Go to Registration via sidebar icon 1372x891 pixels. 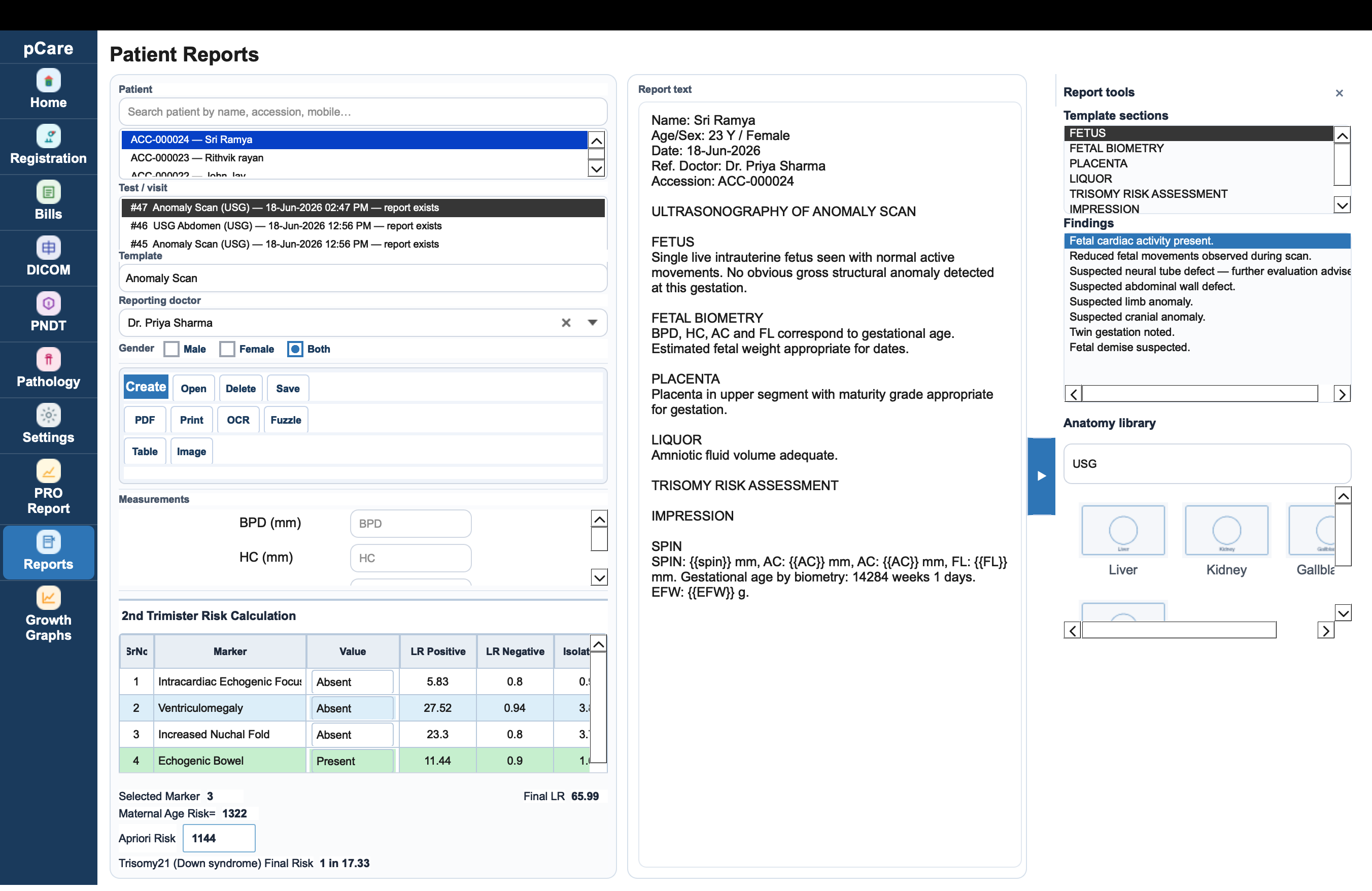pos(48,136)
